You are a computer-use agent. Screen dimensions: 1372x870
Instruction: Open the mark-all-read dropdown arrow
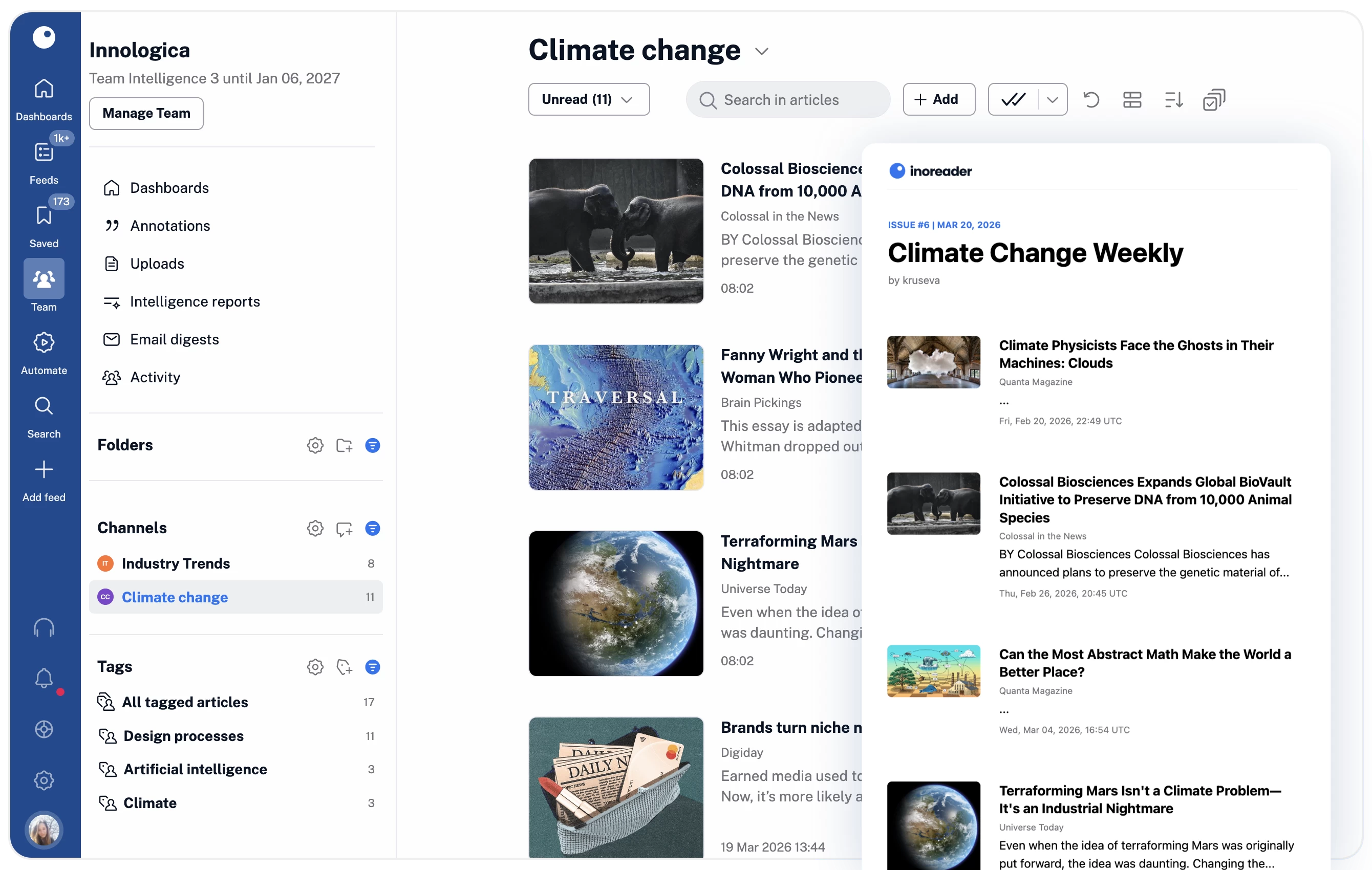[x=1053, y=100]
